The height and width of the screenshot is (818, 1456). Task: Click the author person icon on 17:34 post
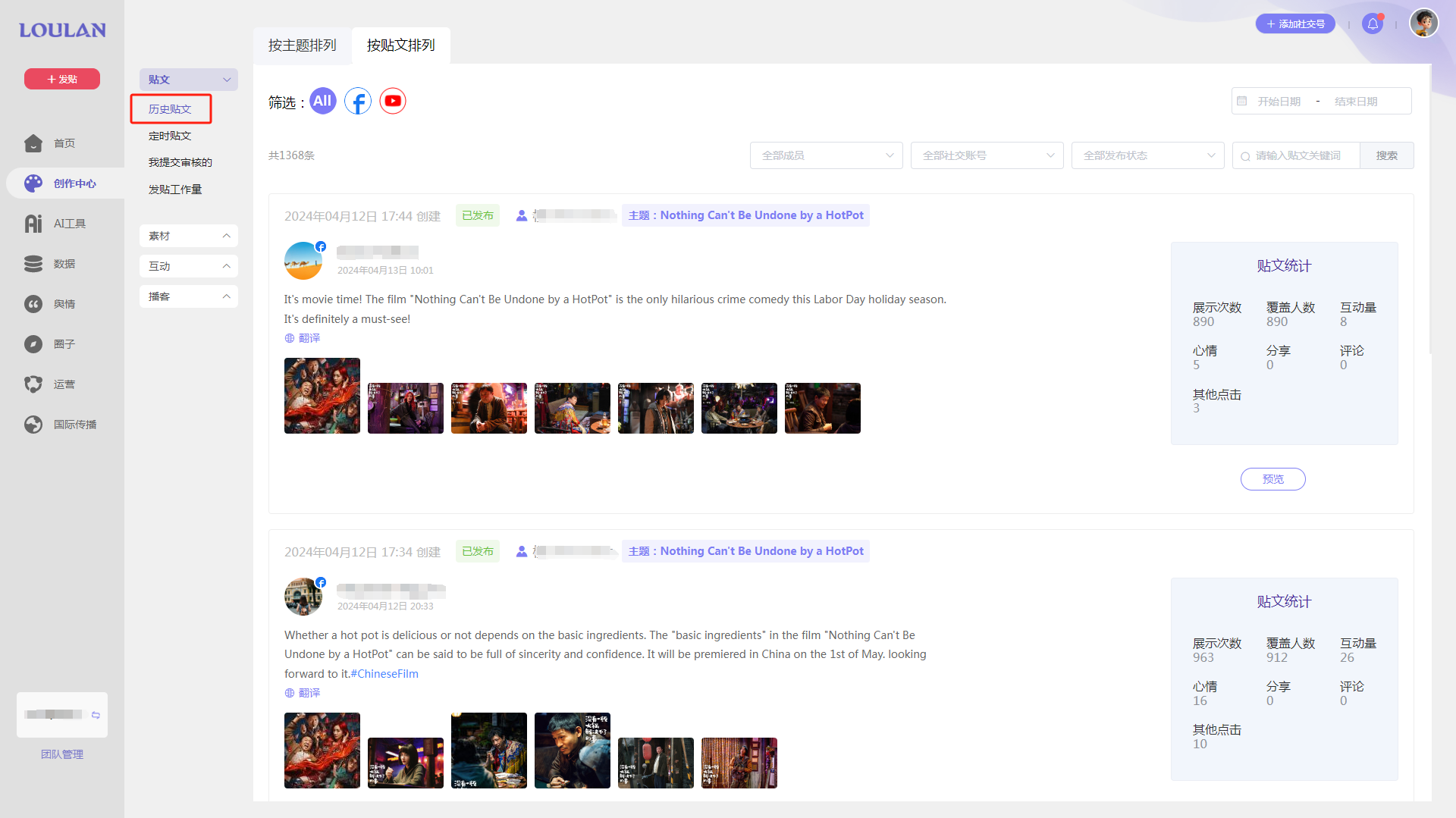tap(522, 552)
